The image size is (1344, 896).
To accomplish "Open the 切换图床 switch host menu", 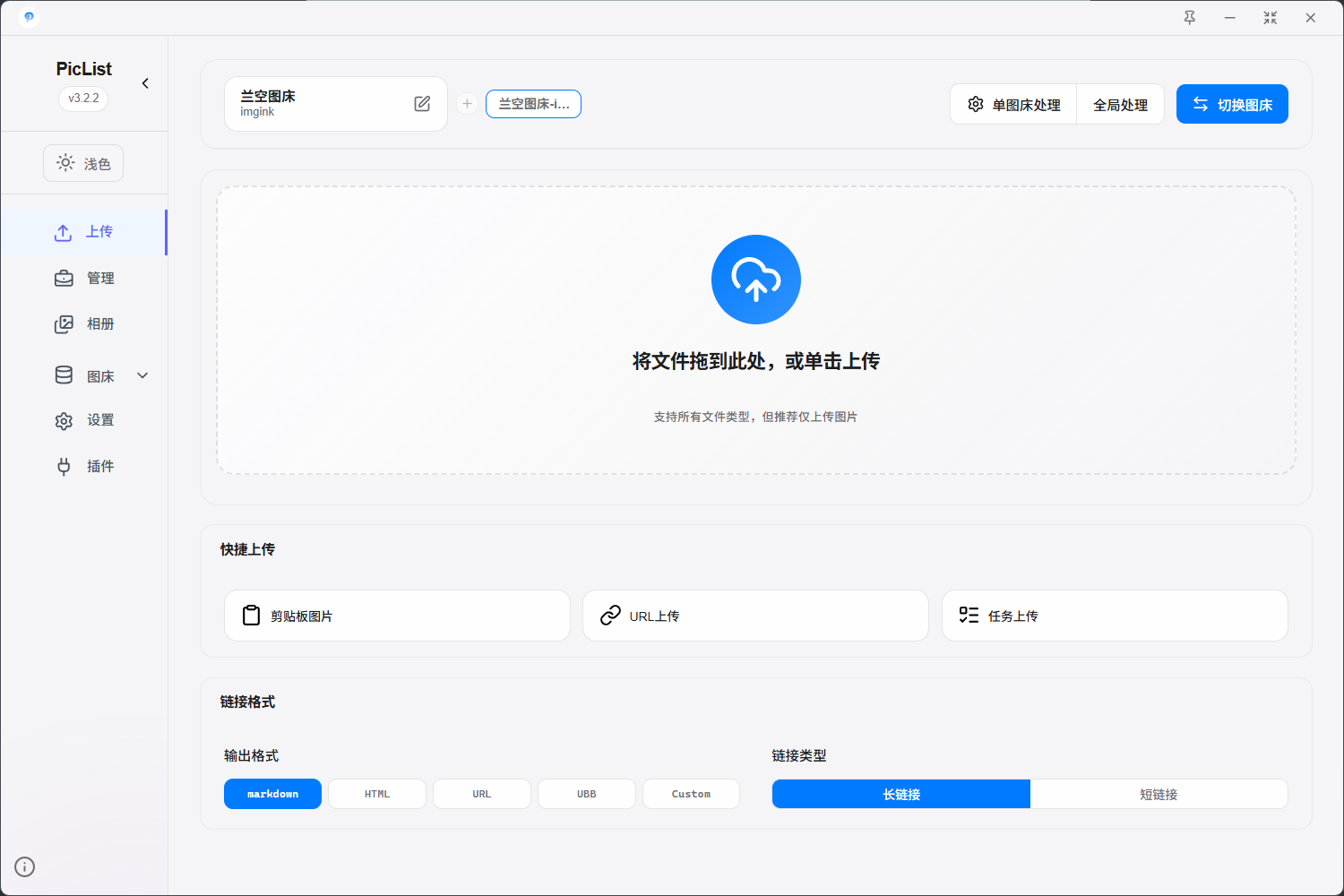I will click(1232, 105).
